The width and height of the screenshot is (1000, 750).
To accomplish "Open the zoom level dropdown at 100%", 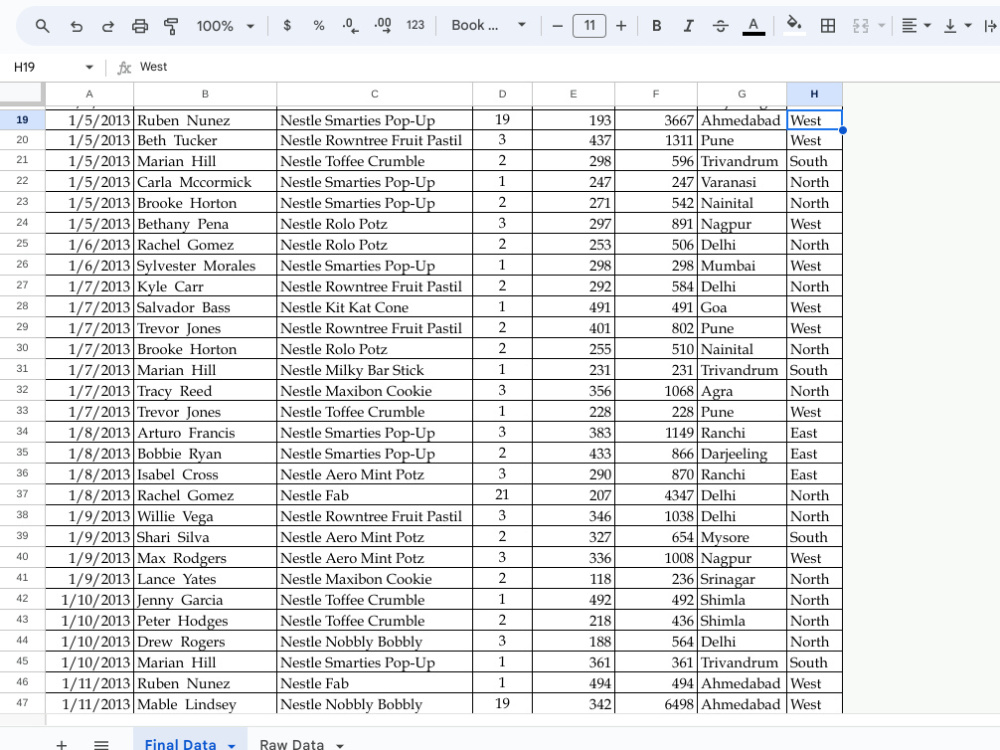I will (x=225, y=26).
